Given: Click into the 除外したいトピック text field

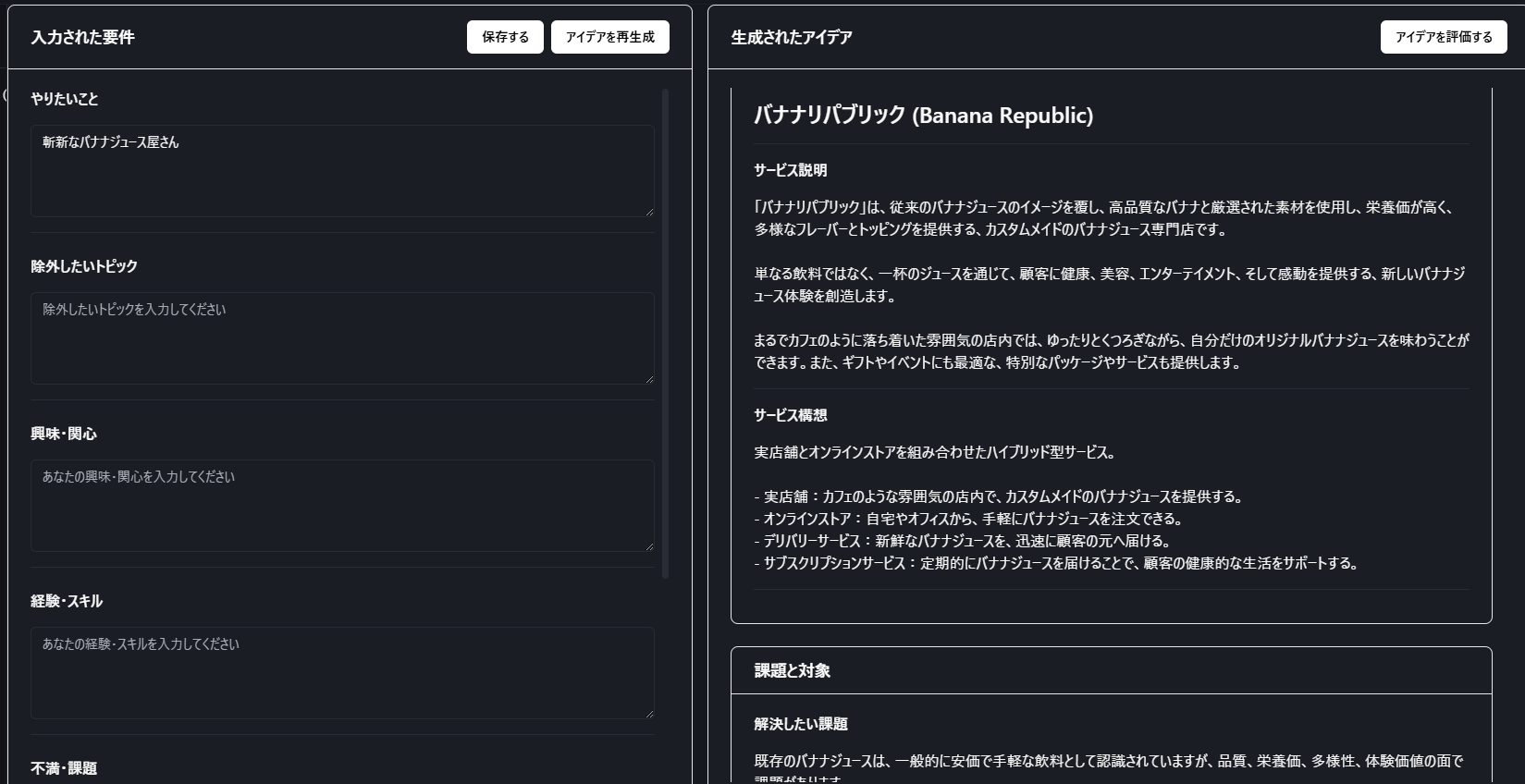Looking at the screenshot, I should pos(342,338).
